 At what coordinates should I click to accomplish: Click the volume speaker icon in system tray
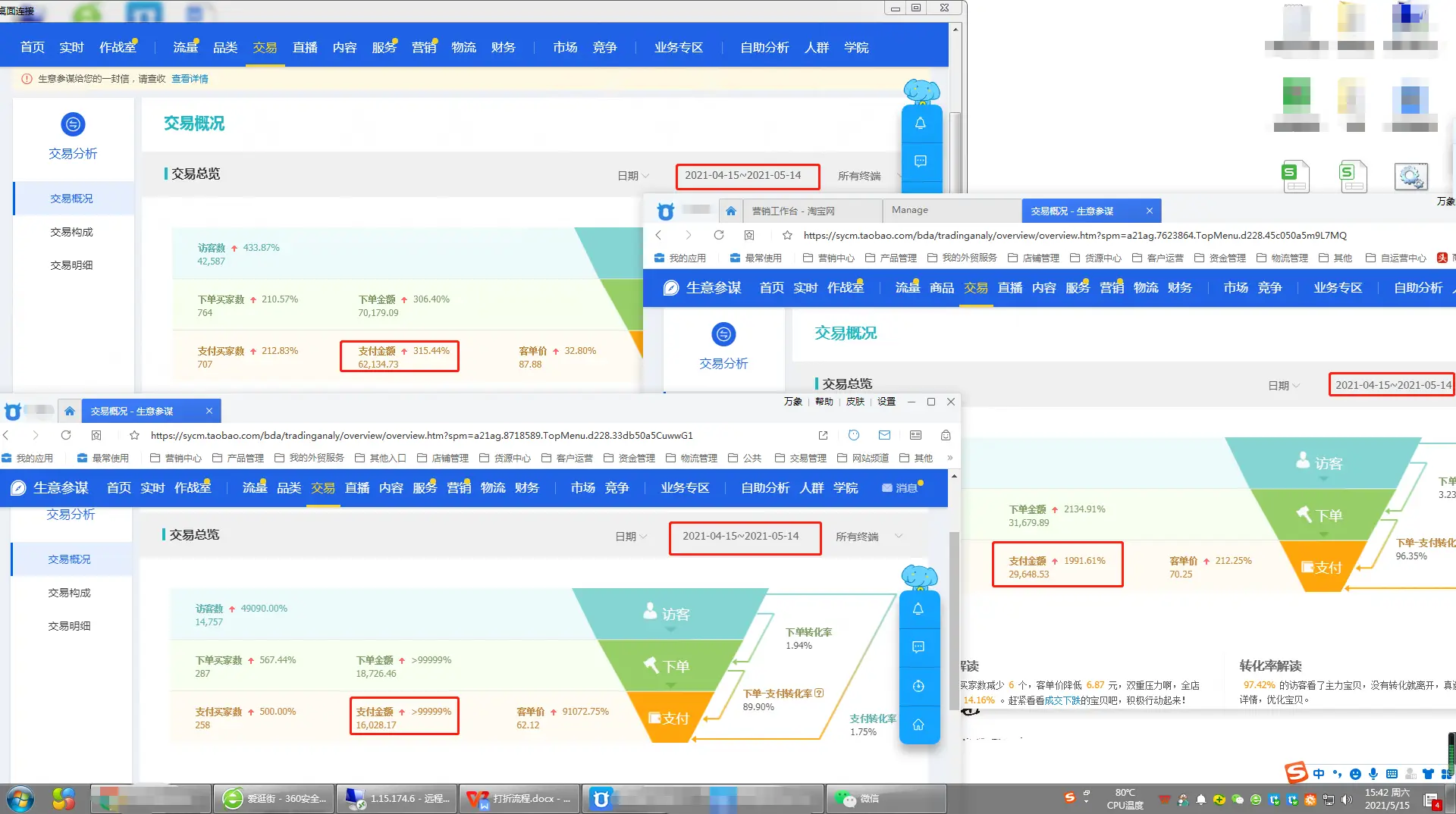[x=1346, y=800]
